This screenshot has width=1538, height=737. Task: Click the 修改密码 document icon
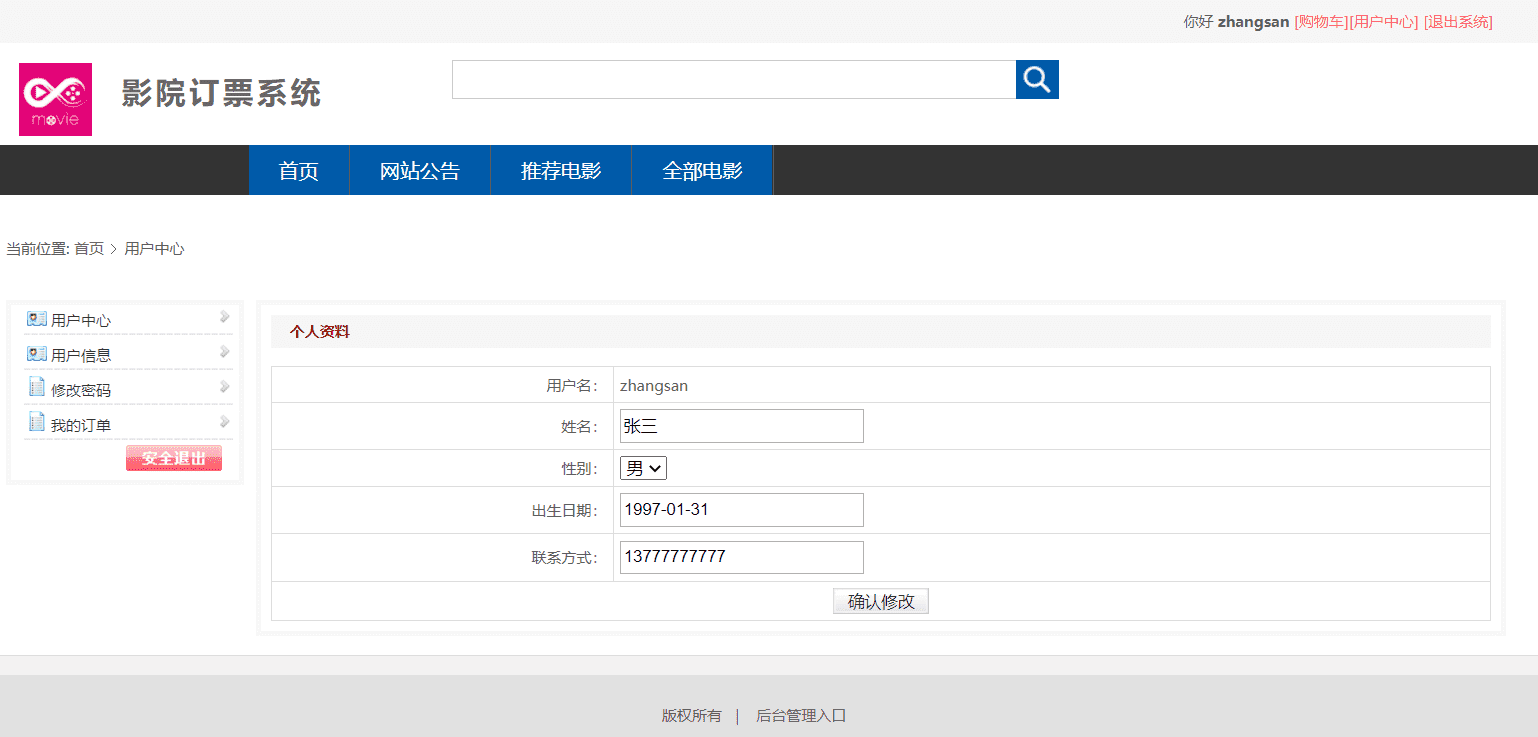(x=37, y=387)
